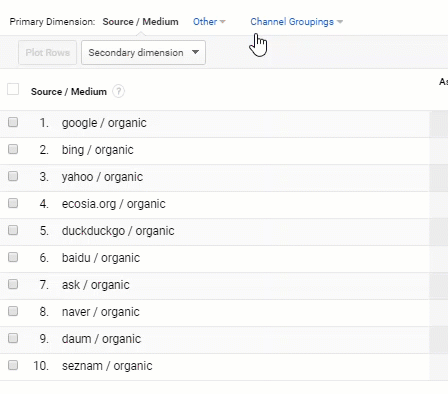This screenshot has height=394, width=448.
Task: Expand Channel Groupings dropdown
Action: (296, 22)
